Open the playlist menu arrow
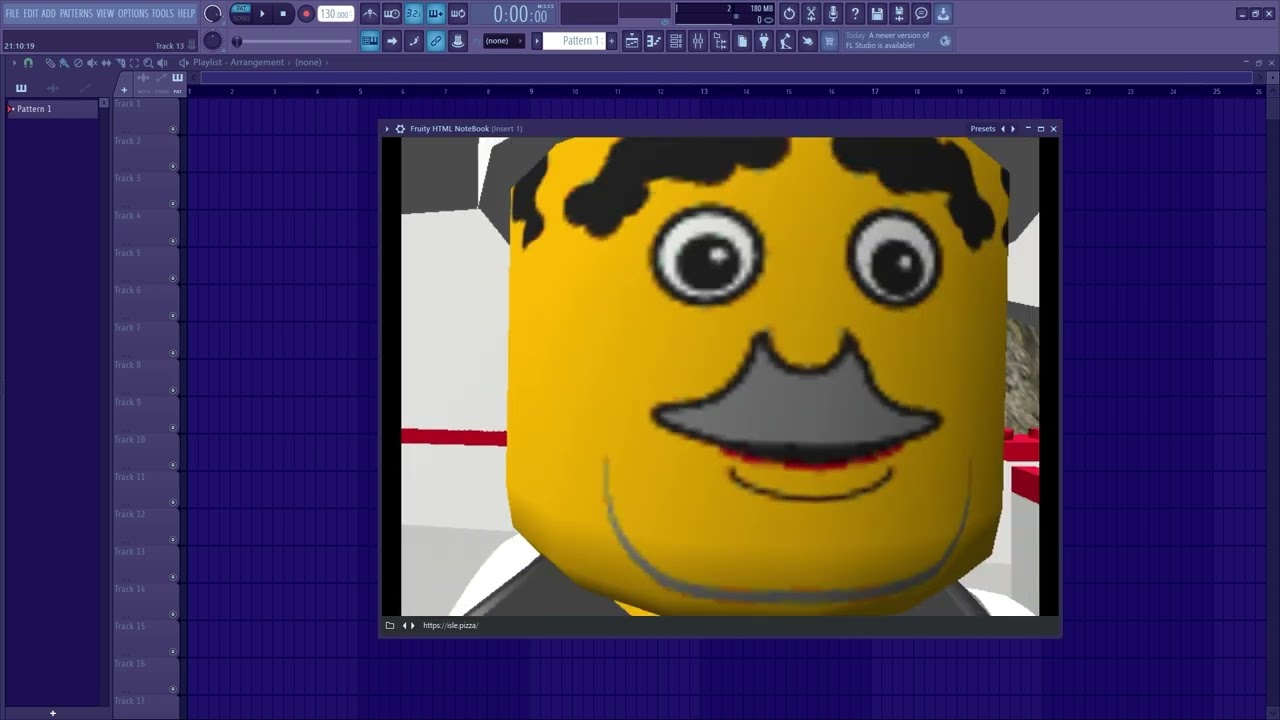The image size is (1280, 720). [x=14, y=63]
